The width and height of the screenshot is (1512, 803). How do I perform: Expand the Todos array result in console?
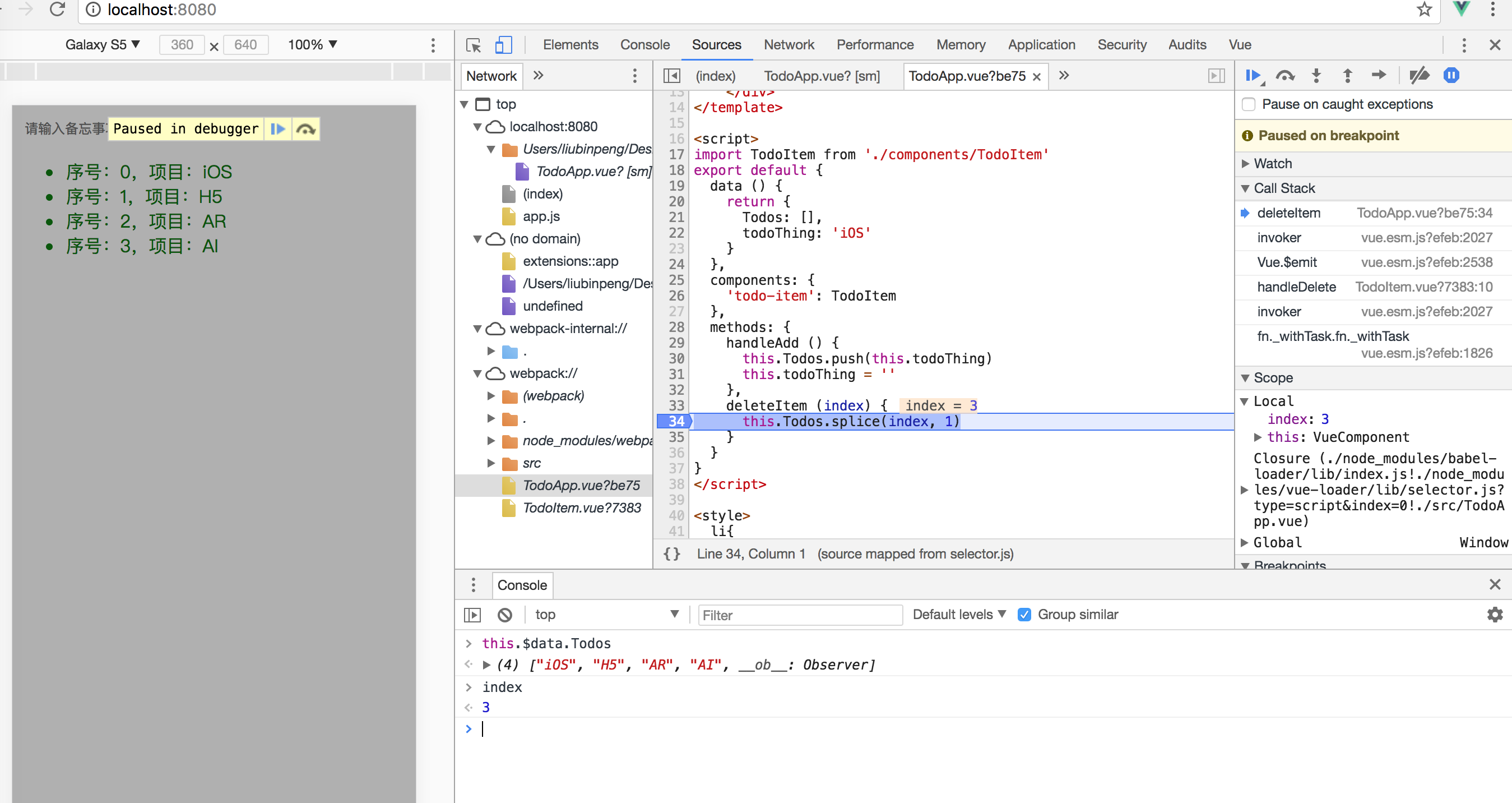tap(486, 664)
